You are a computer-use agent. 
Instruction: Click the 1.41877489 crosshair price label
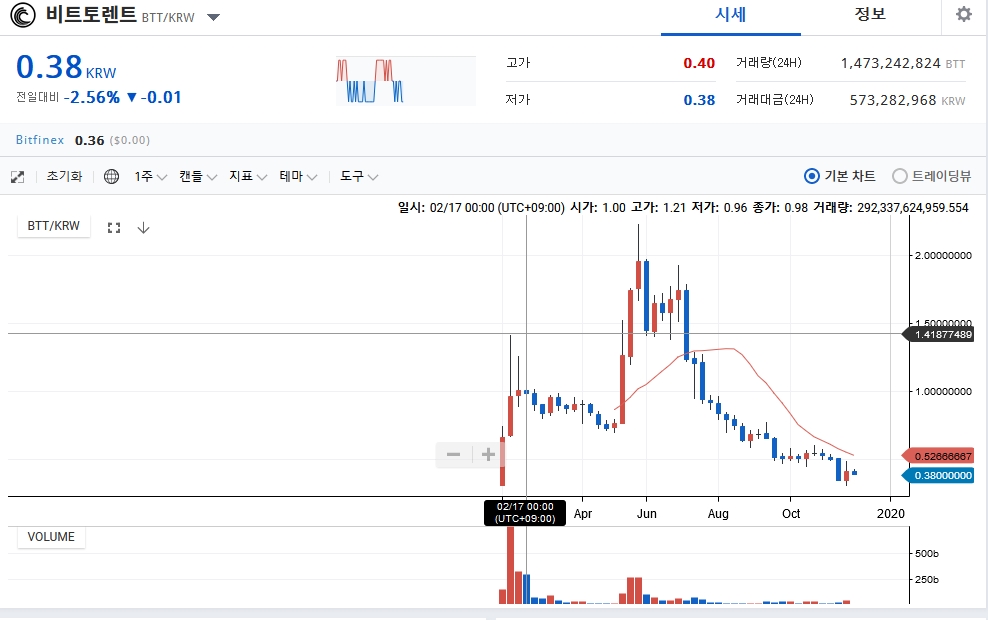tap(938, 335)
